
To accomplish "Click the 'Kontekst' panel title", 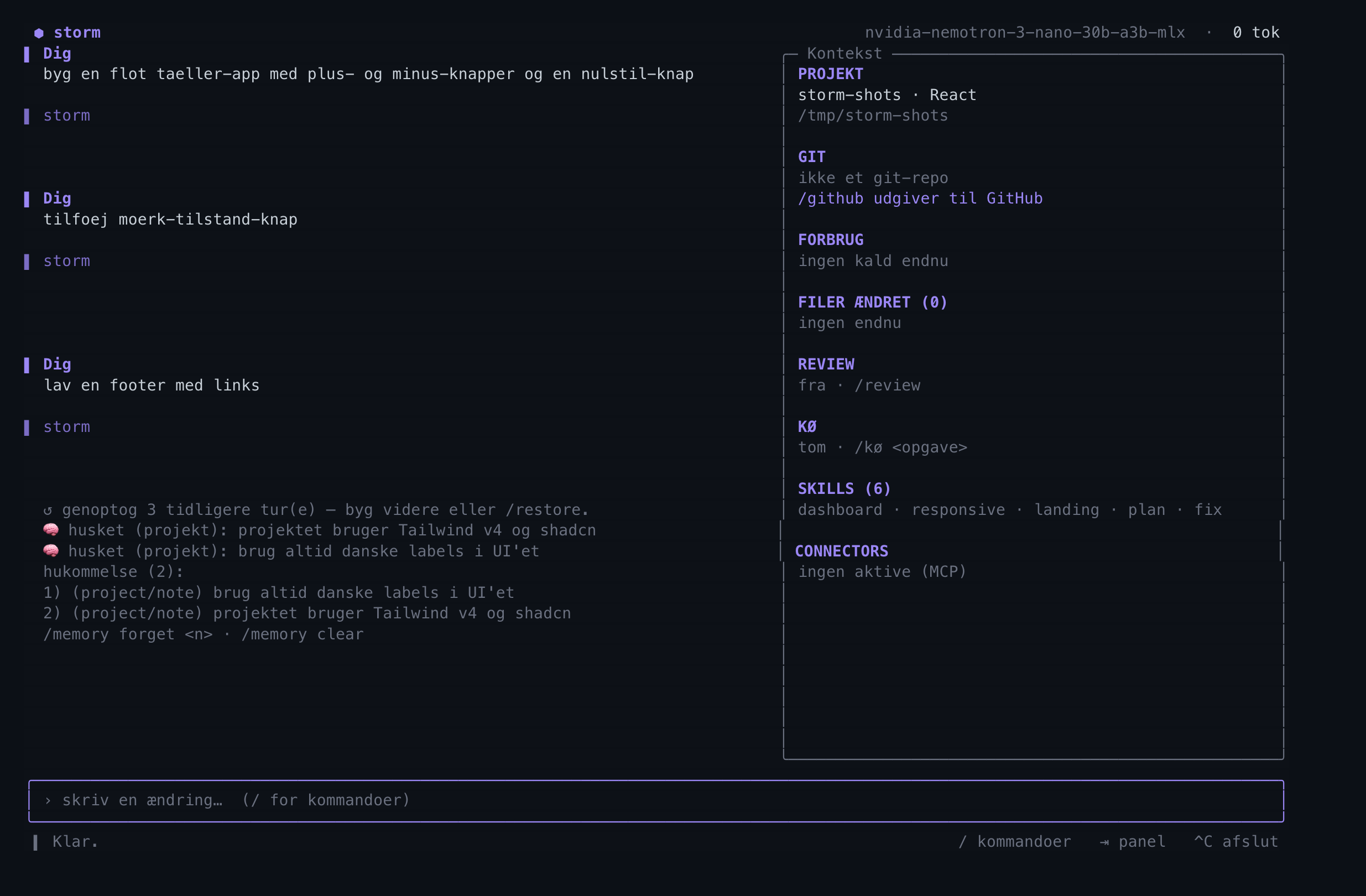I will click(844, 54).
